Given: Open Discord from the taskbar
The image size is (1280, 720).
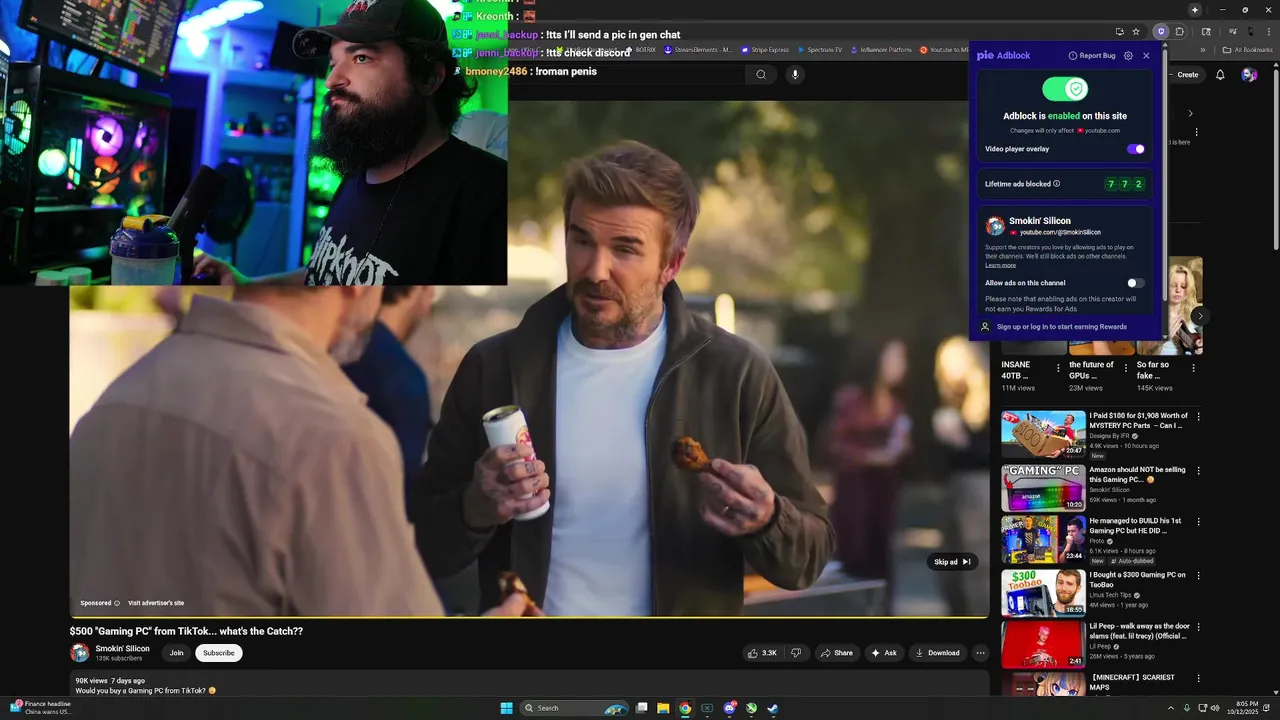Looking at the screenshot, I should 729,708.
